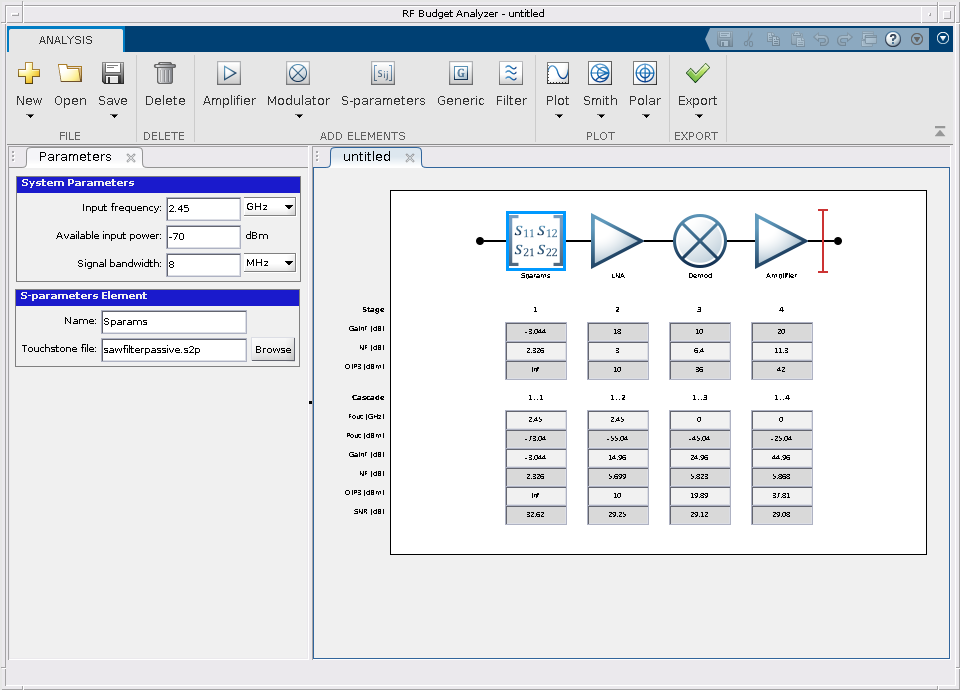Select the Demod mixer block
Viewport: 960px width, 690px height.
699,241
